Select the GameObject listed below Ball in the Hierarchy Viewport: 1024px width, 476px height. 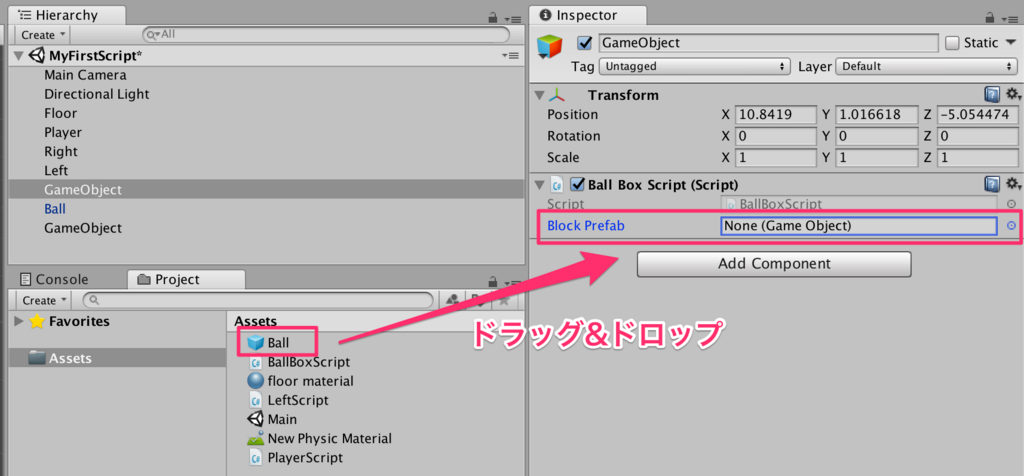[83, 229]
